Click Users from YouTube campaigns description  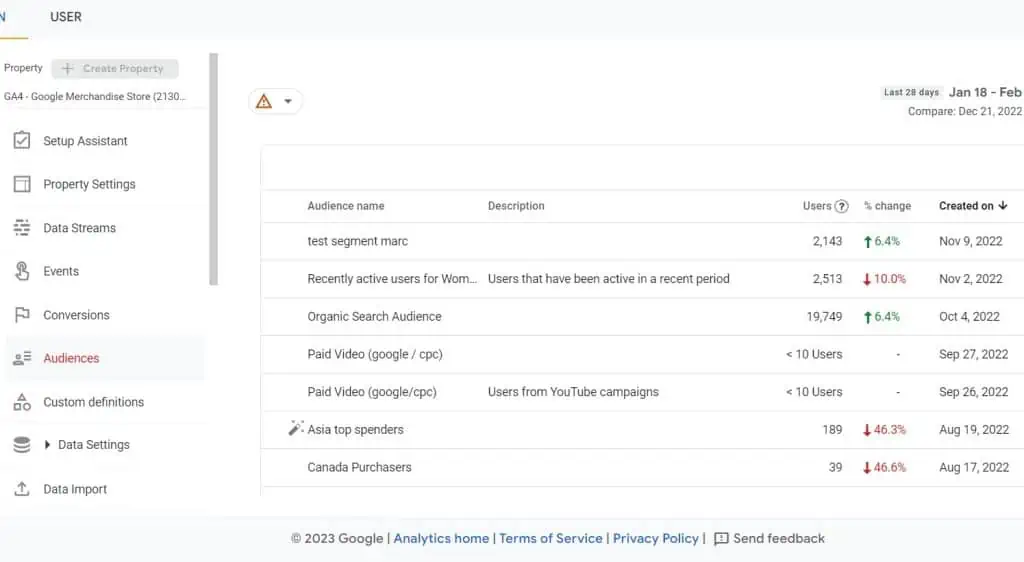[573, 392]
